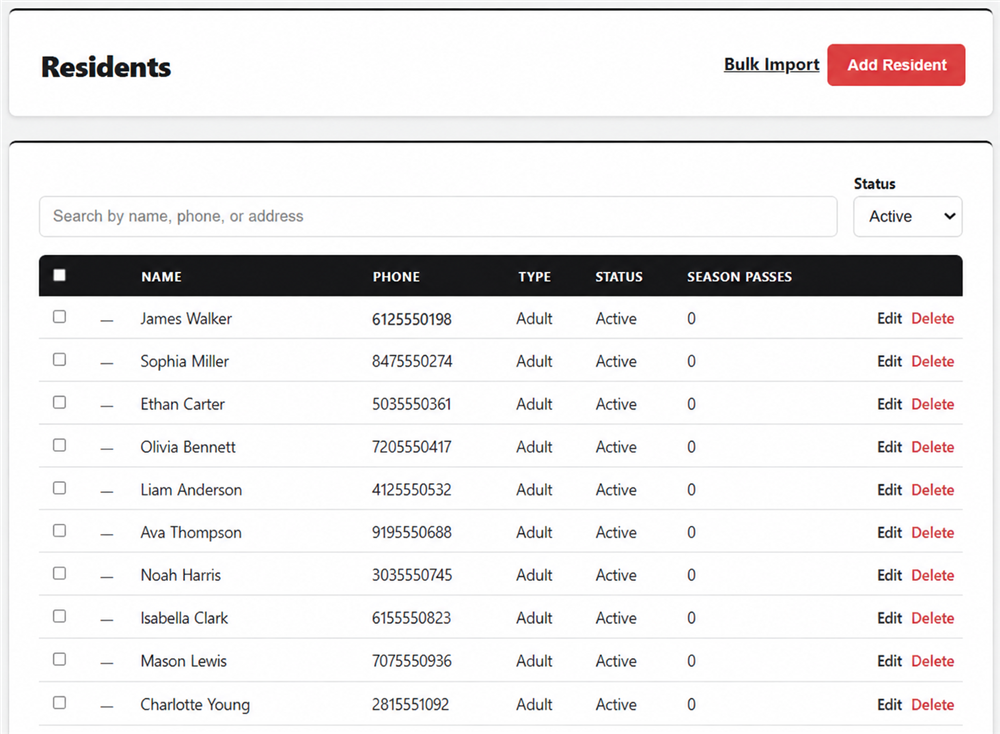Select Isabella Clark's checkbox
Image resolution: width=1000 pixels, height=734 pixels.
[59, 615]
